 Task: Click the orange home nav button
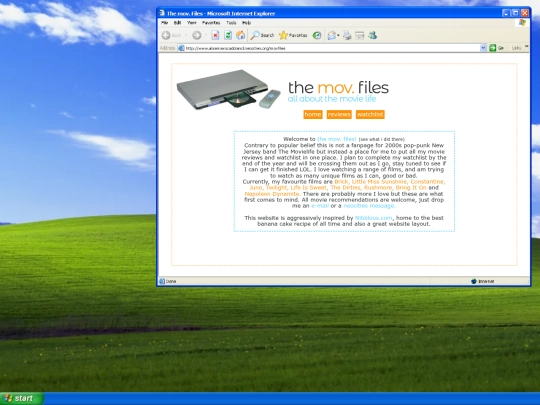pyautogui.click(x=313, y=114)
